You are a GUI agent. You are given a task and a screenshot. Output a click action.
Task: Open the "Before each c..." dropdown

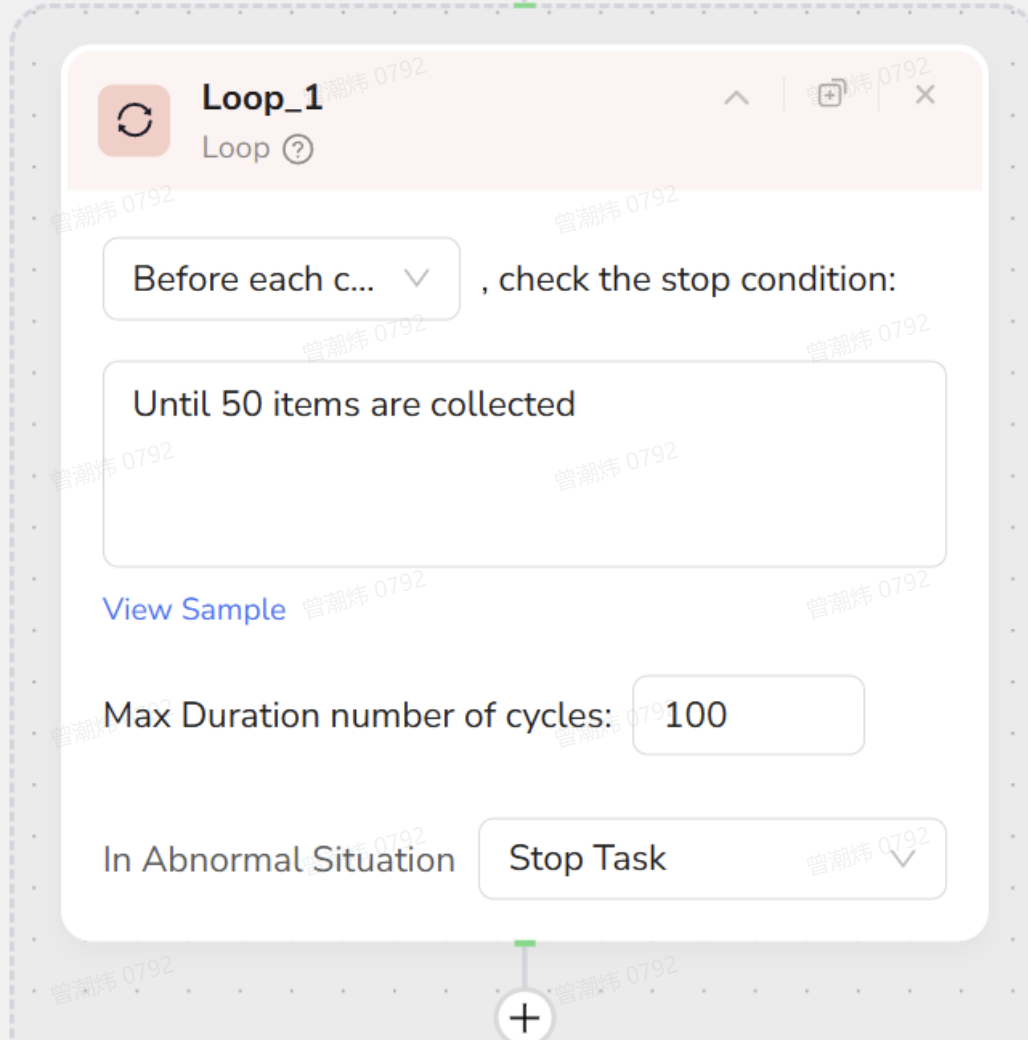point(281,278)
